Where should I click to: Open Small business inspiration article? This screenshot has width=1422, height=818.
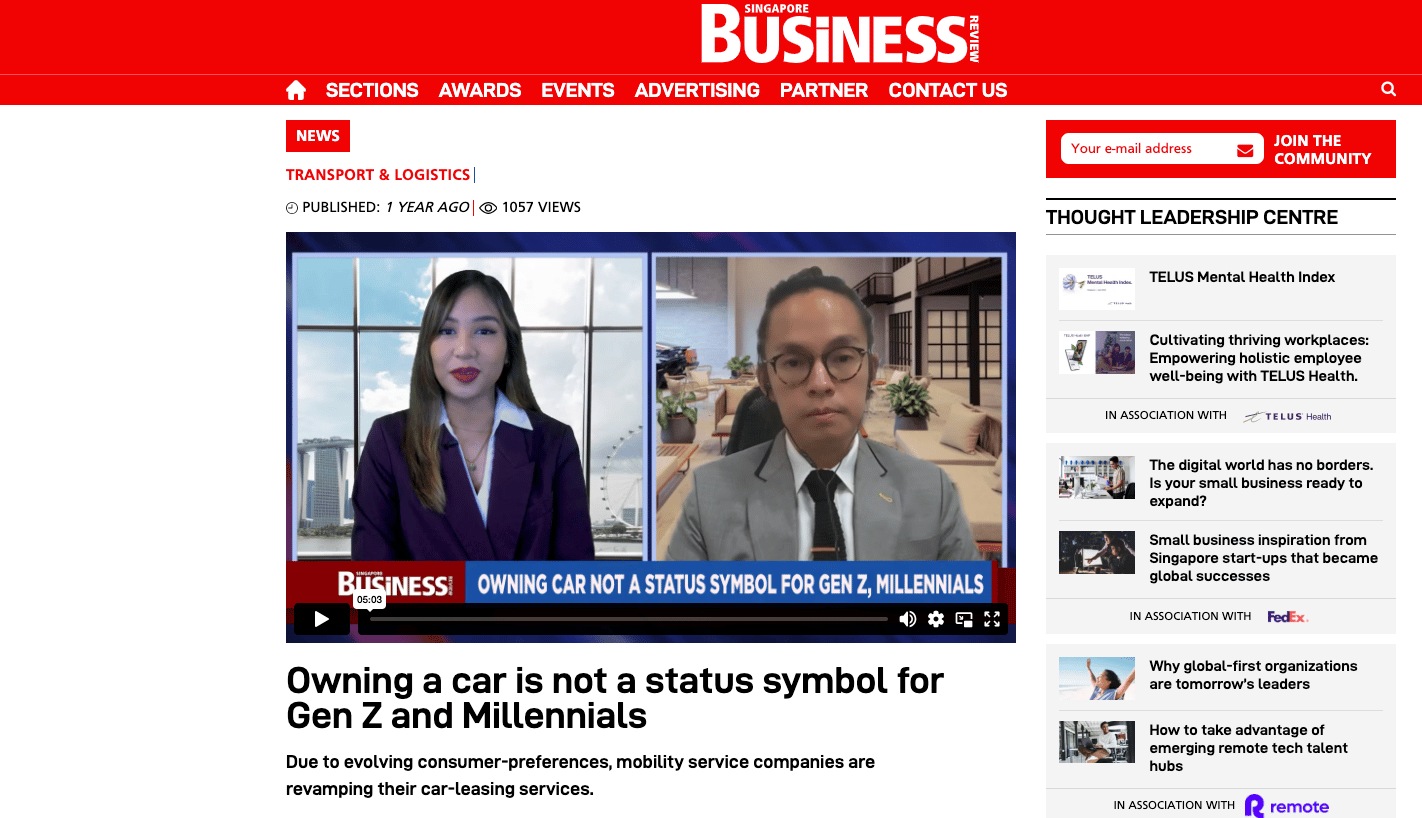pyautogui.click(x=1264, y=558)
